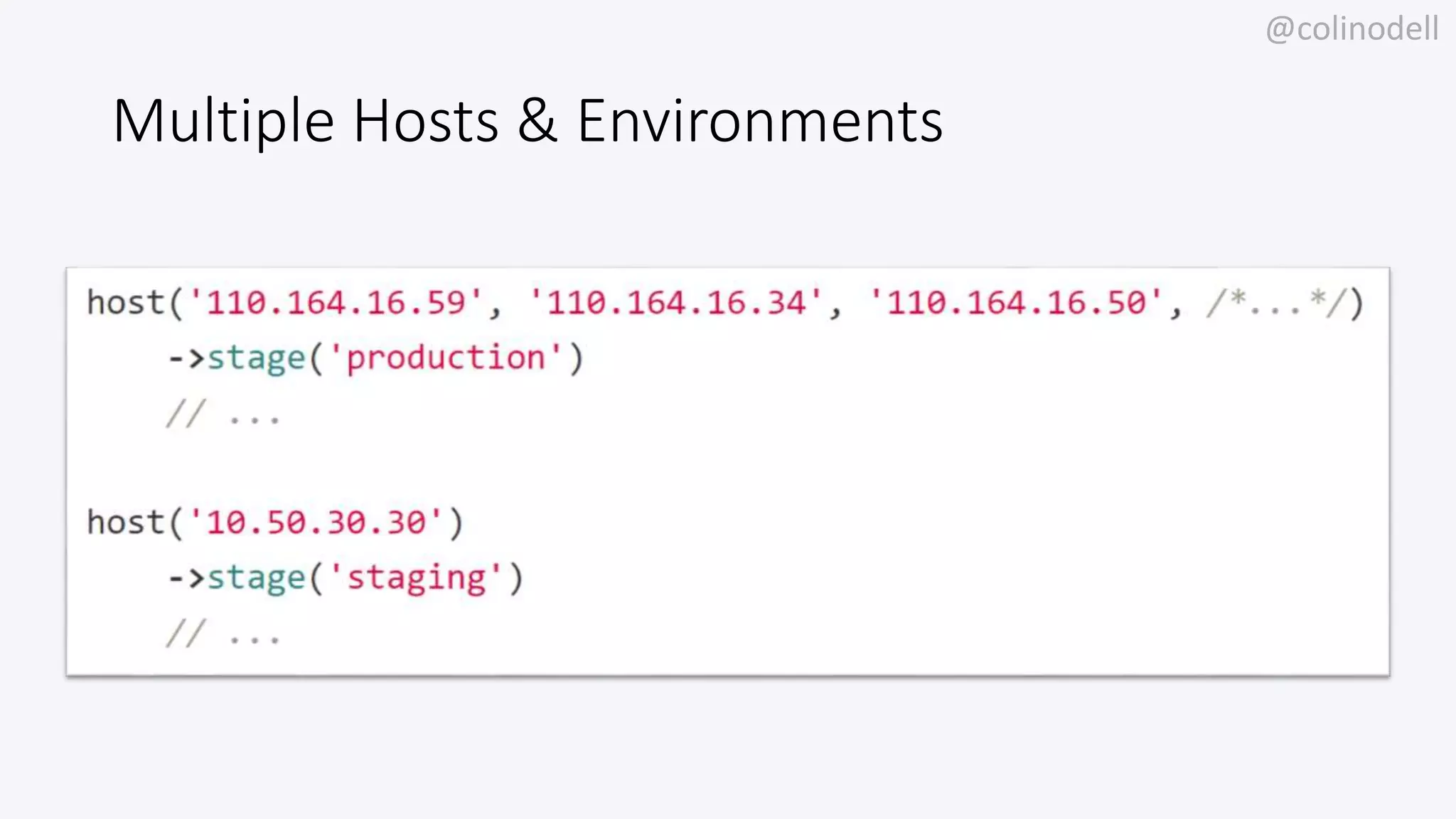Click the '// ...' comment under production
This screenshot has height=819, width=1456.
(x=223, y=414)
